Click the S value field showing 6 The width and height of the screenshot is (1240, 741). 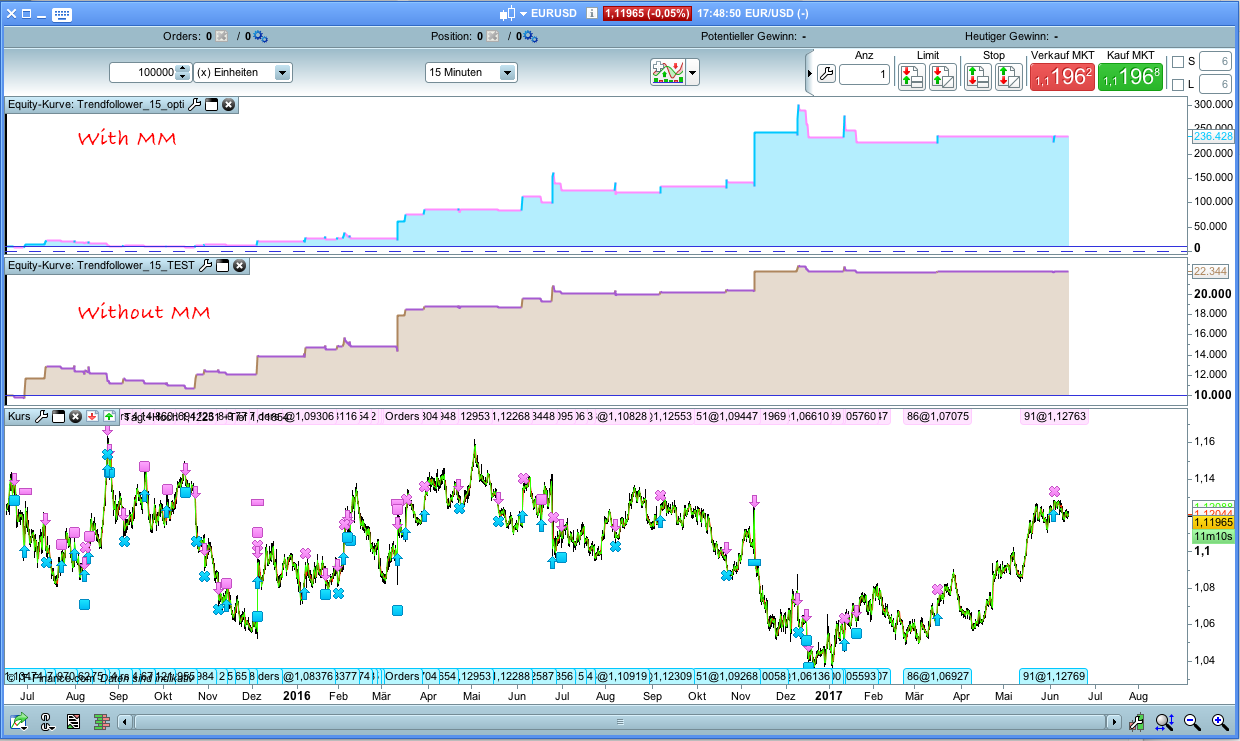click(x=1215, y=61)
